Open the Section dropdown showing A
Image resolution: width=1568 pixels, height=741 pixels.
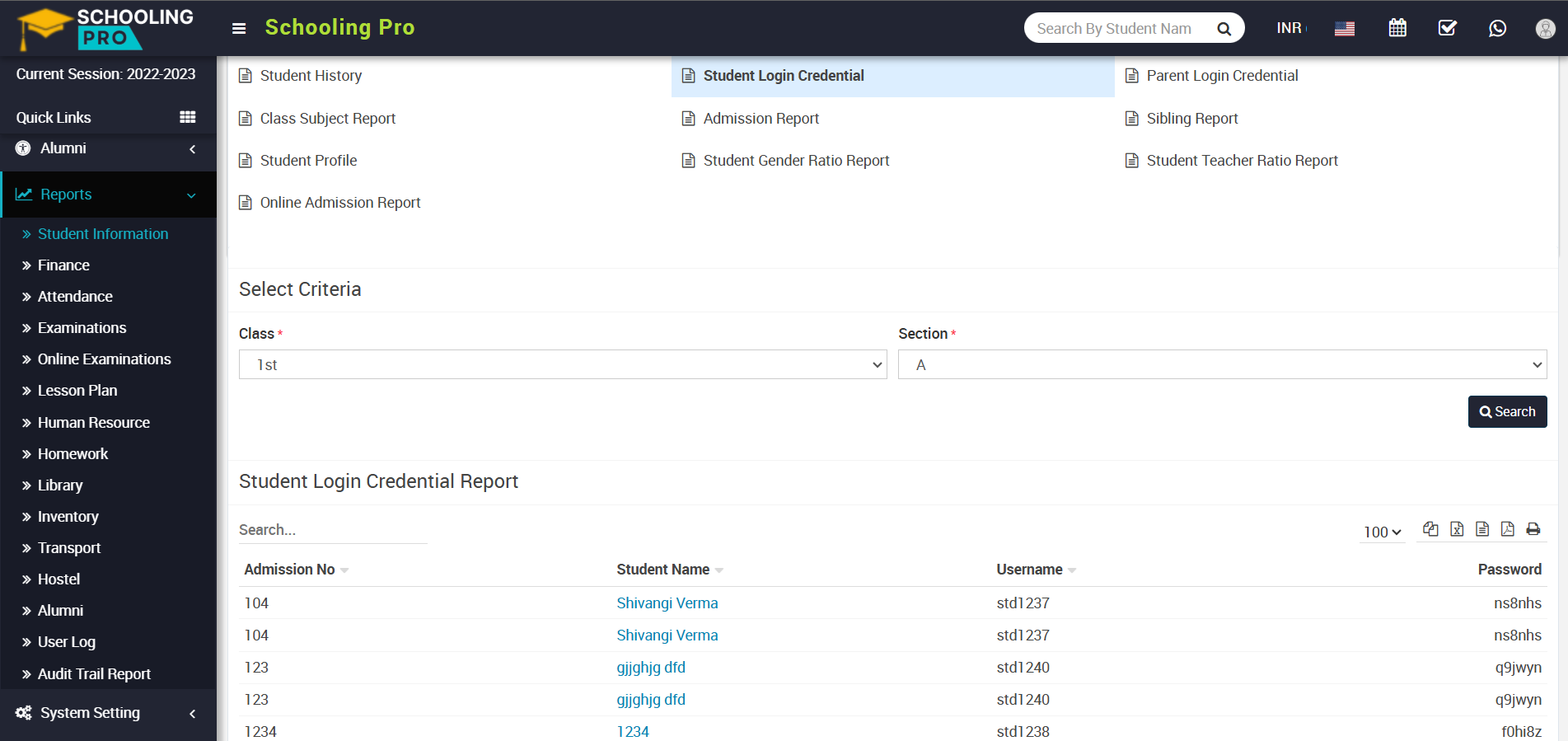(1223, 364)
